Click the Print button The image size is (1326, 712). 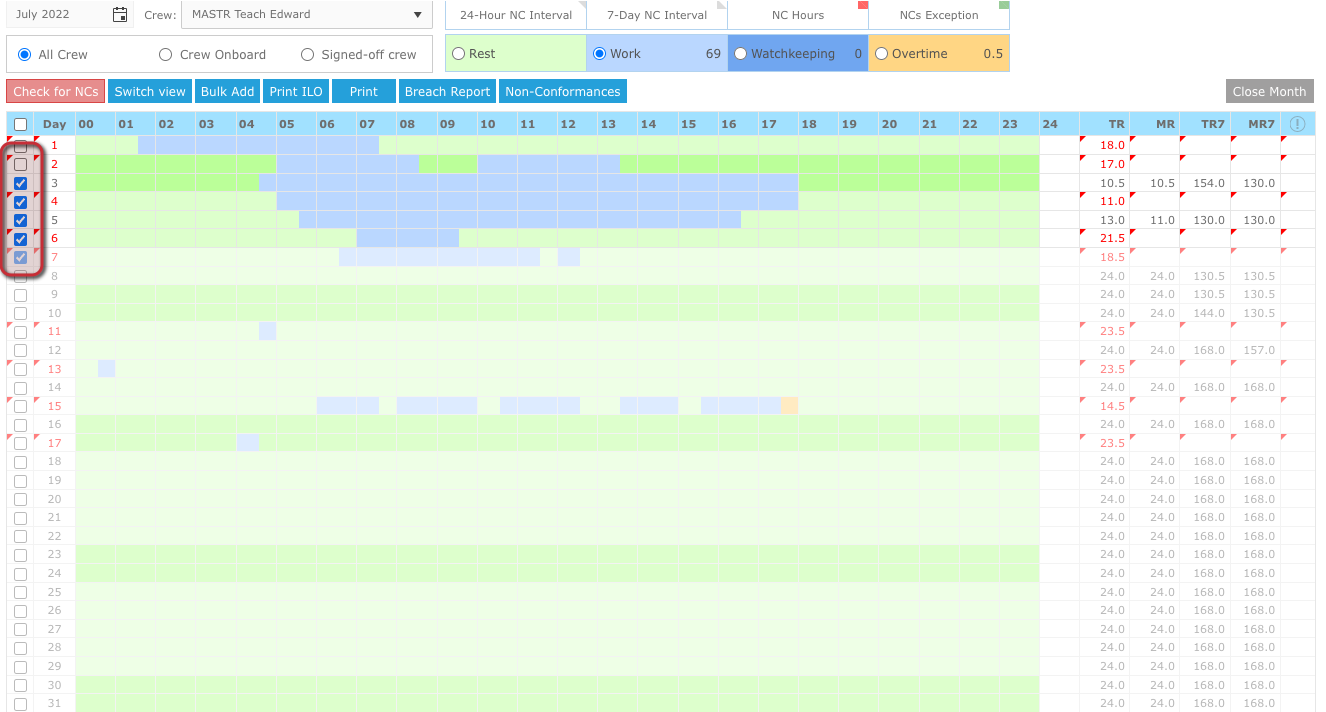[x=364, y=91]
